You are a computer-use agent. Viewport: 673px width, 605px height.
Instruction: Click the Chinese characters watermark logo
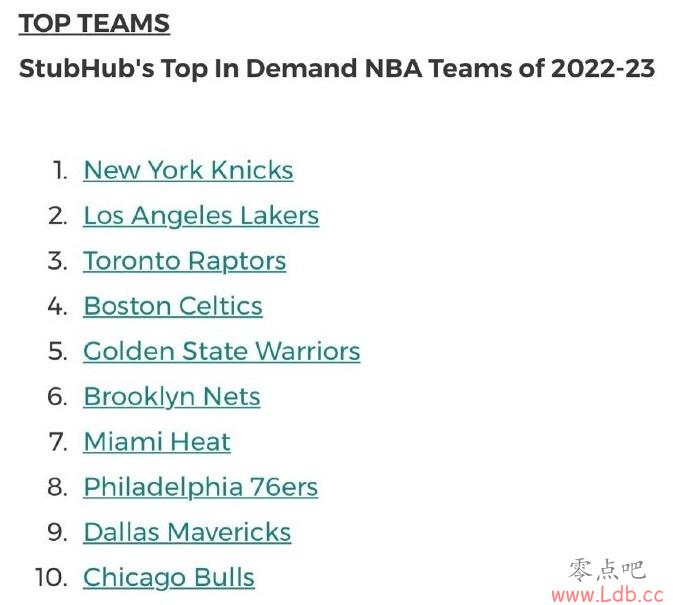[607, 571]
